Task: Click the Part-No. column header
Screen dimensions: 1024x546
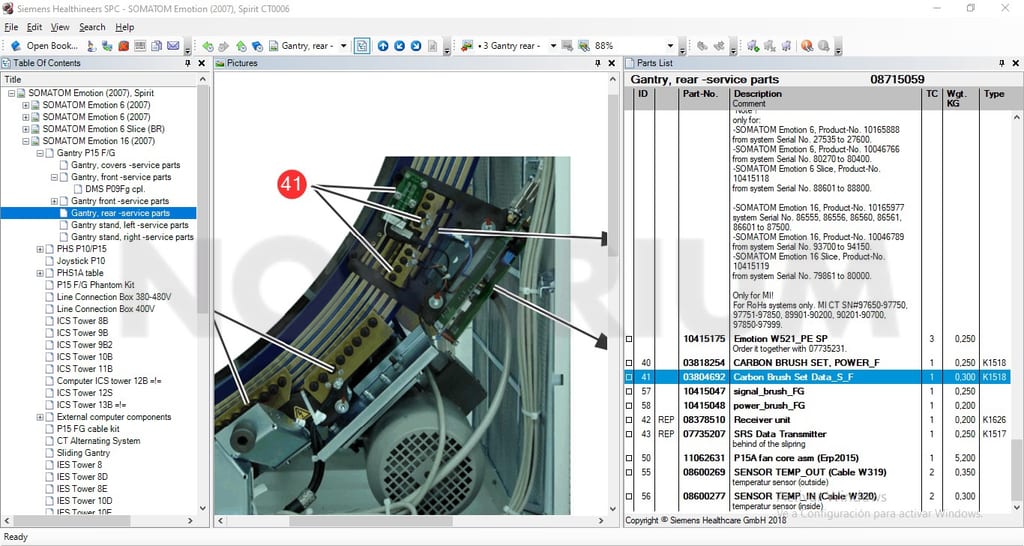Action: [x=704, y=99]
